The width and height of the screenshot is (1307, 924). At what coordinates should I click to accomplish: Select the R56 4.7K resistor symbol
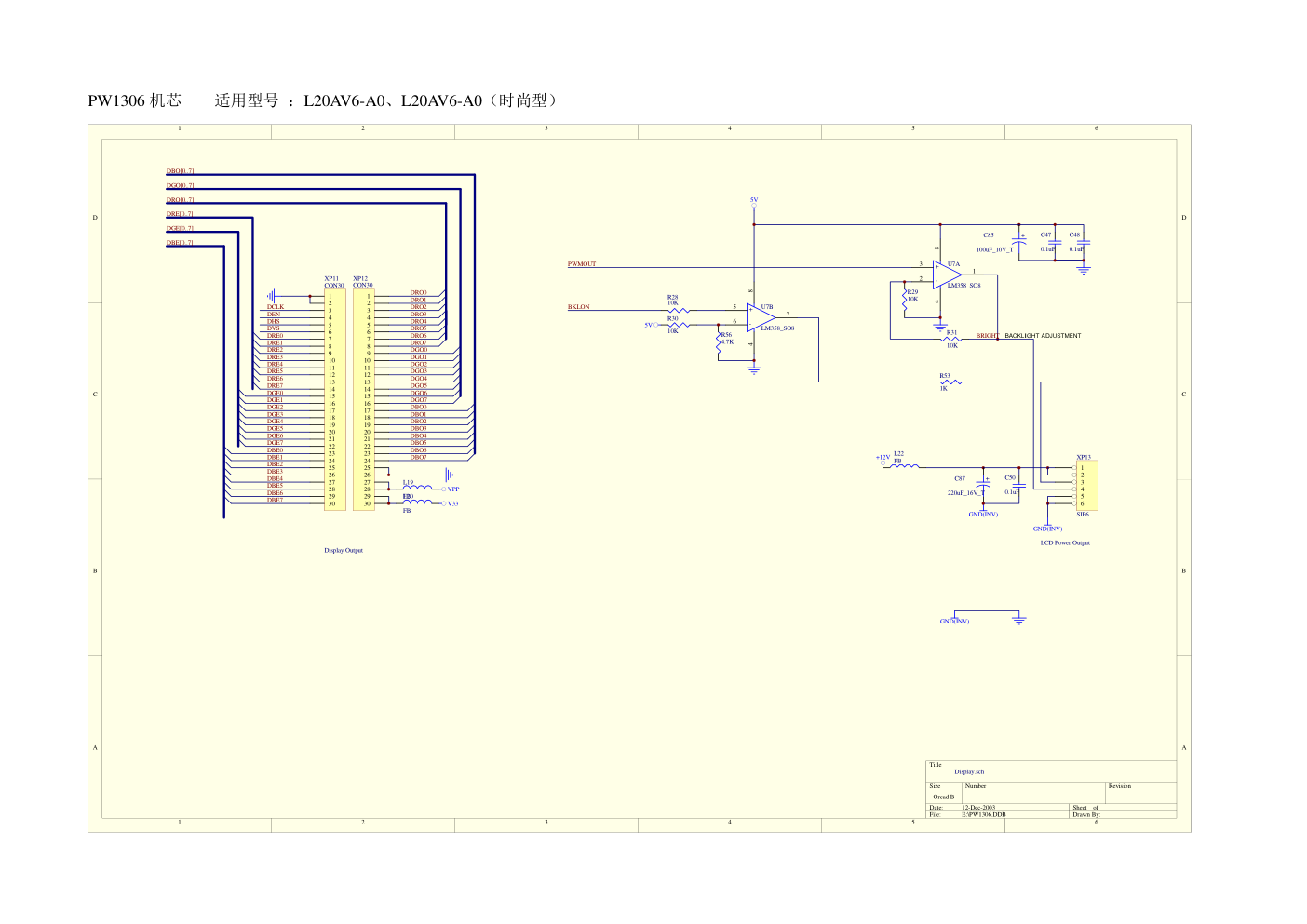tap(719, 341)
